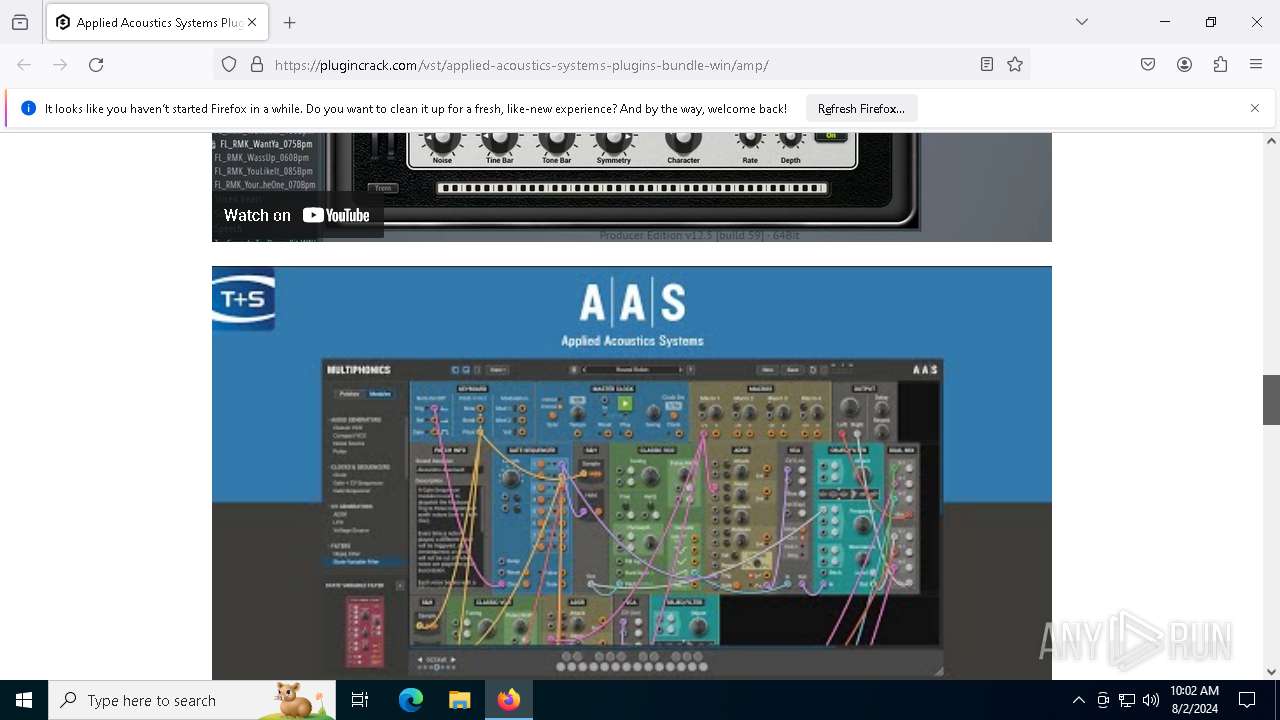Bookmark this page with star icon
The image size is (1280, 720).
click(1015, 65)
